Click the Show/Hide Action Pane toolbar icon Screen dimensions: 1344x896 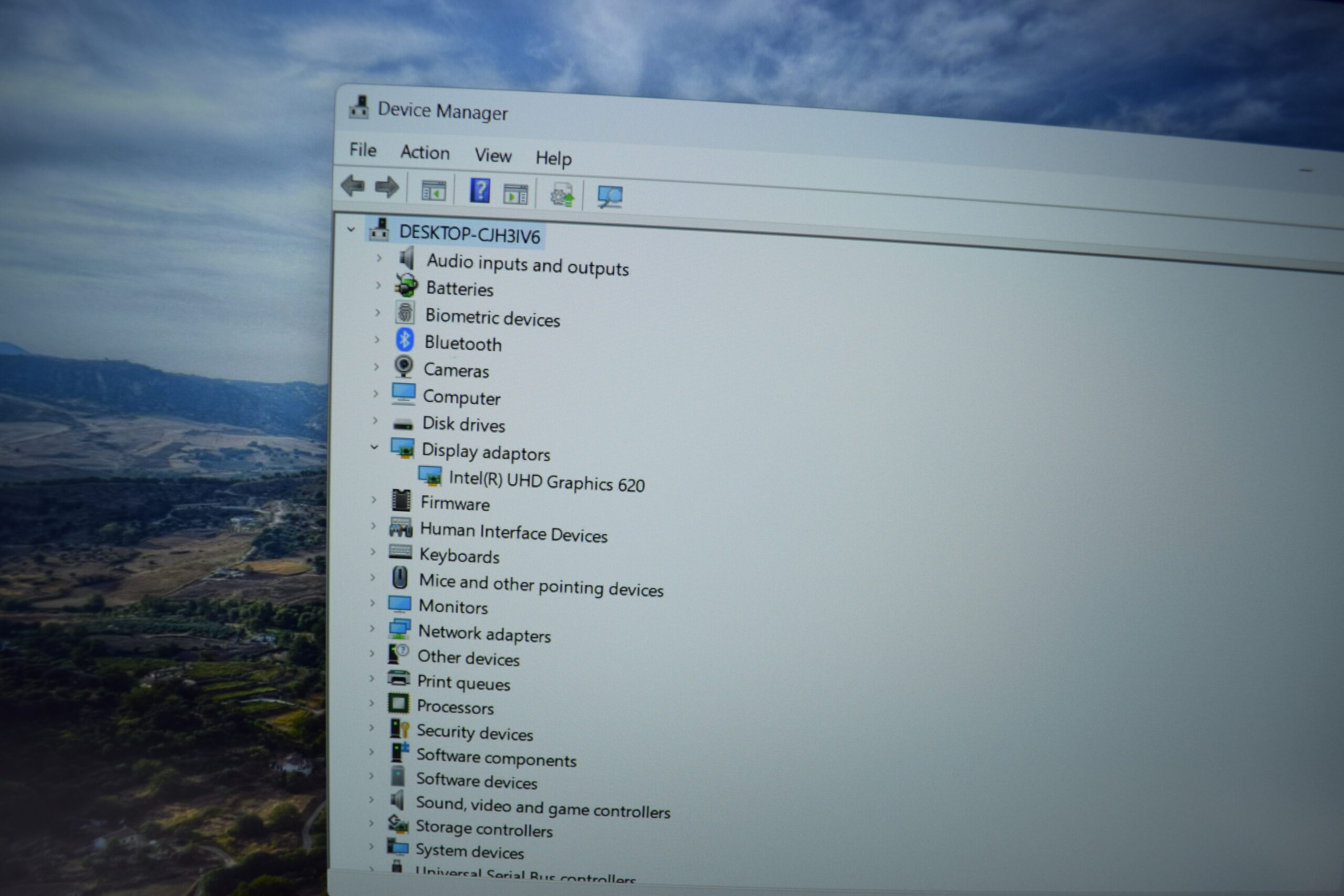(516, 194)
